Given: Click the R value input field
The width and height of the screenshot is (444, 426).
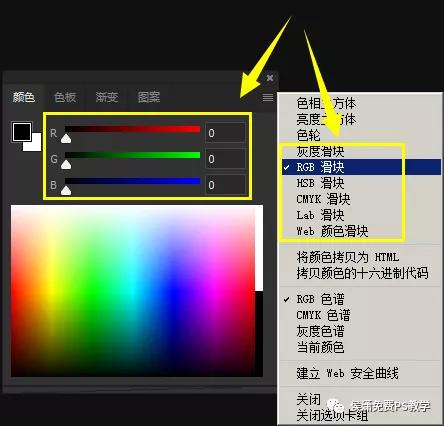Looking at the screenshot, I should coord(225,133).
